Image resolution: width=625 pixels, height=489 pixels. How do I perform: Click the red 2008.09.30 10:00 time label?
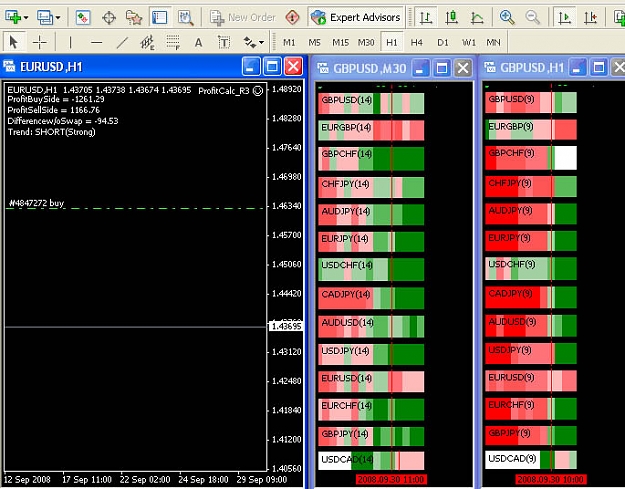pyautogui.click(x=551, y=479)
